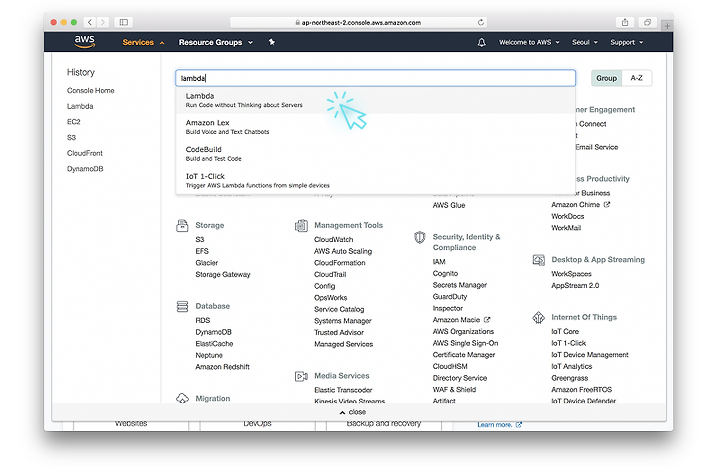This screenshot has width=720, height=467.
Task: Click the Safari back arrow
Action: coord(90,22)
